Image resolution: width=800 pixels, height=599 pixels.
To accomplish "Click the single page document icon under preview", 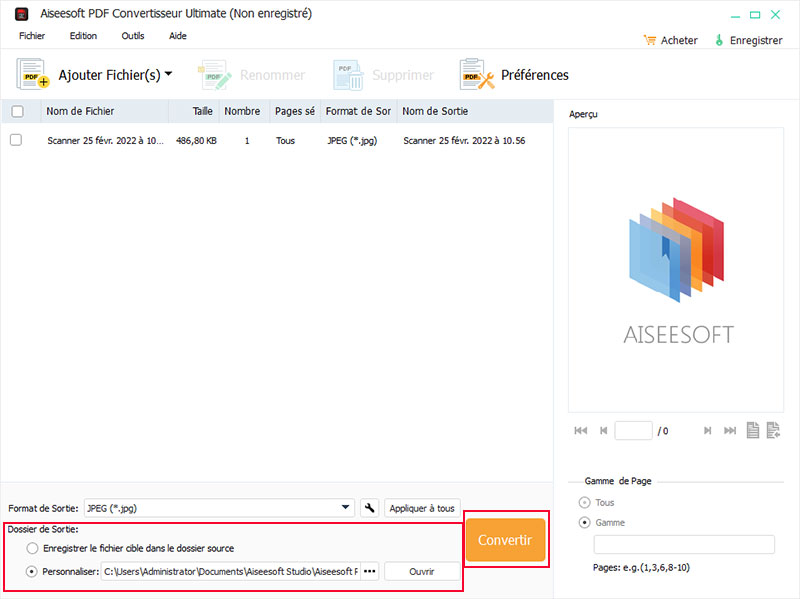I will (753, 430).
